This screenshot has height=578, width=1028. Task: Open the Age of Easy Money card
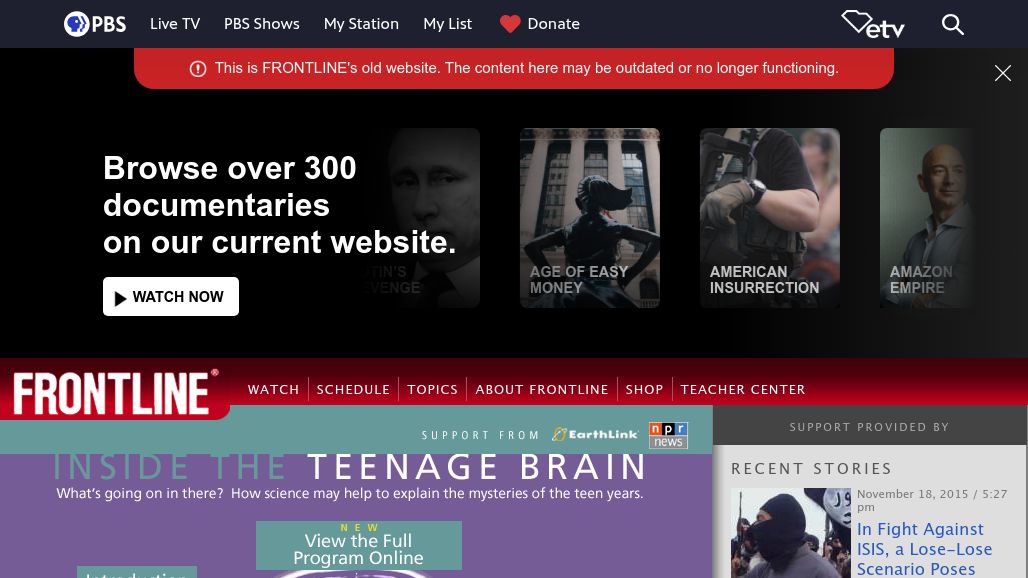pyautogui.click(x=589, y=218)
